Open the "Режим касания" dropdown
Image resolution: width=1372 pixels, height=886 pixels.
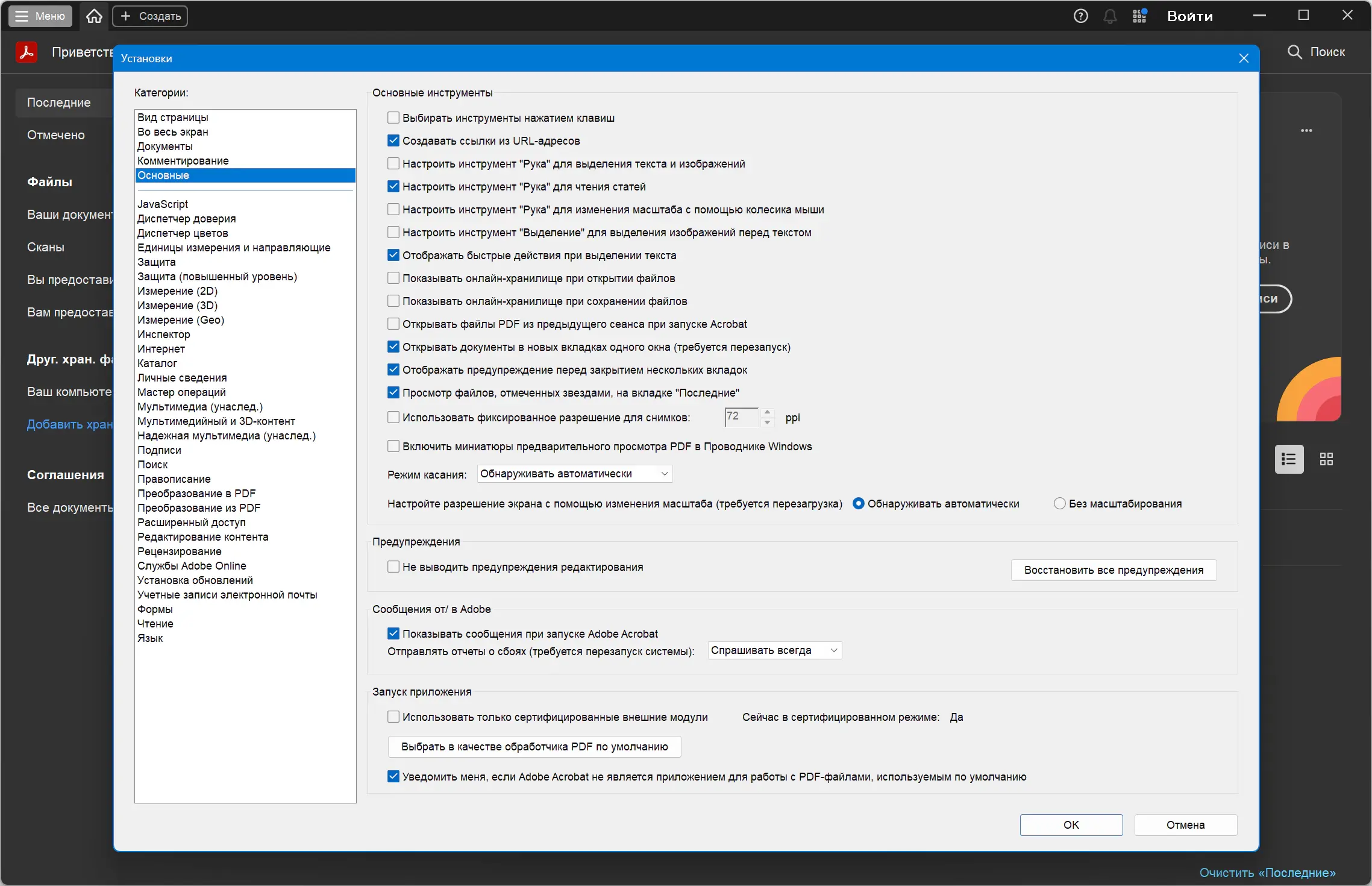click(x=574, y=474)
